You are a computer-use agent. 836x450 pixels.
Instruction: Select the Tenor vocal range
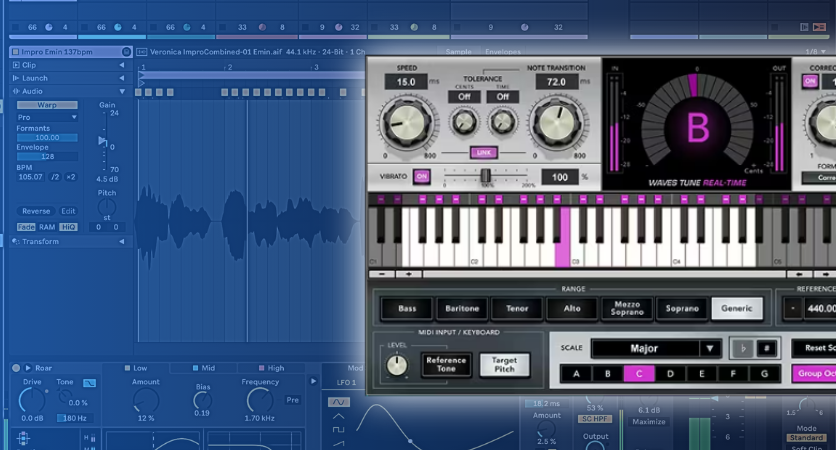click(x=517, y=309)
